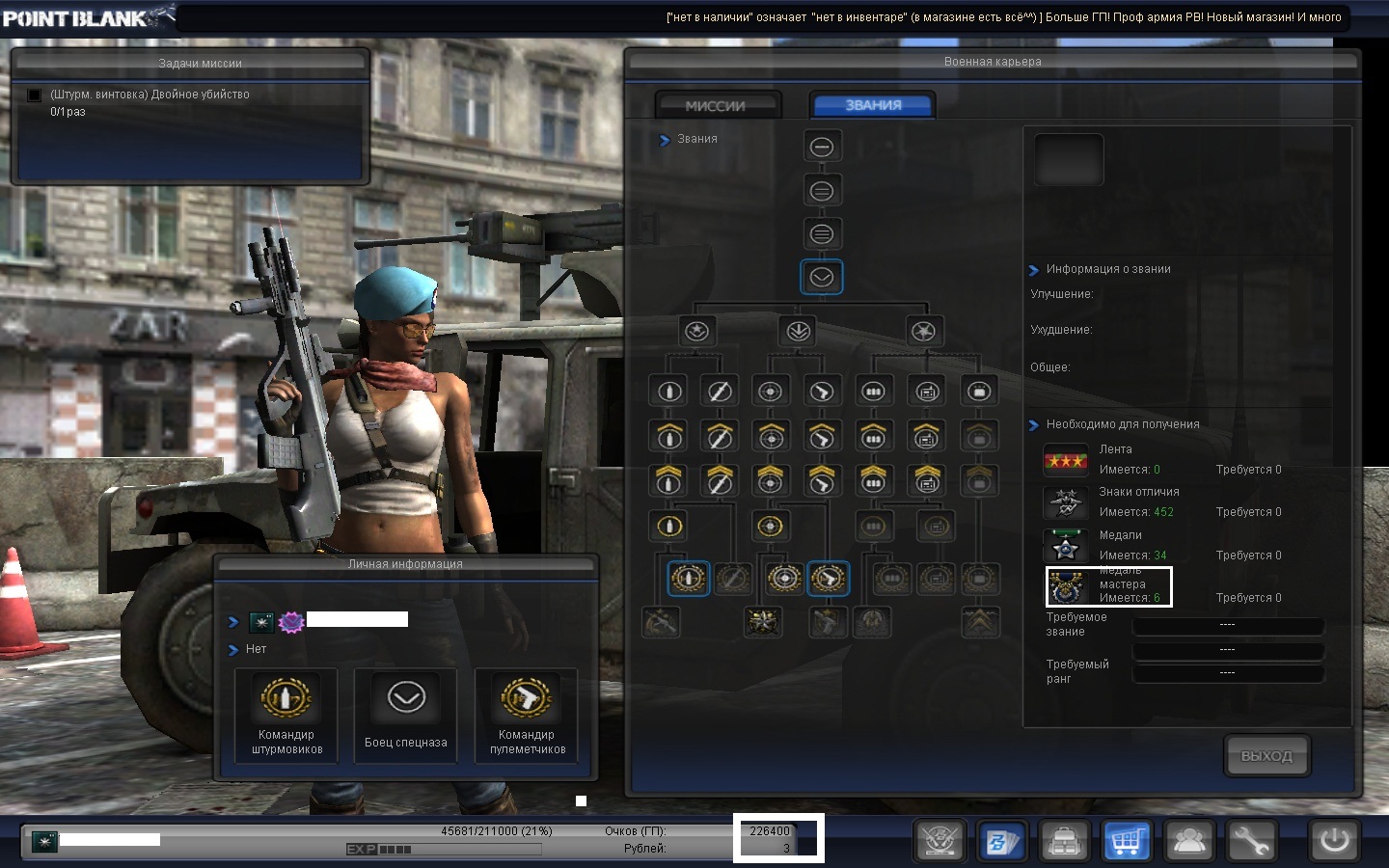Image resolution: width=1389 pixels, height=868 pixels.
Task: Select the crosshair badge in gold wreath
Action: (784, 579)
